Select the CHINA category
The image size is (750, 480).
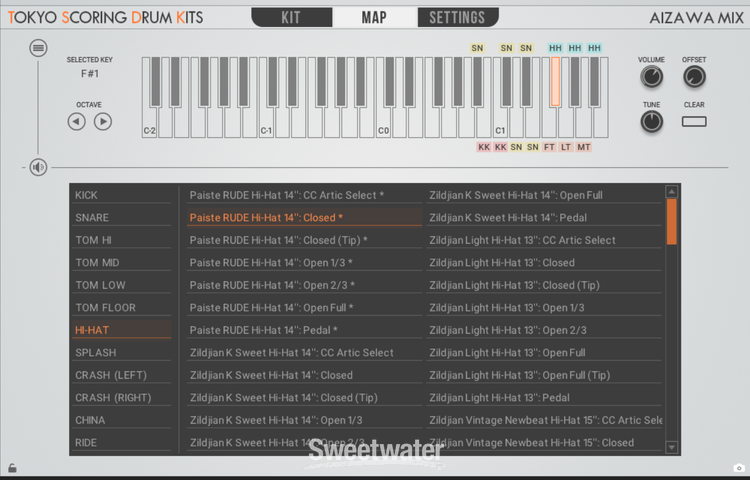121,420
